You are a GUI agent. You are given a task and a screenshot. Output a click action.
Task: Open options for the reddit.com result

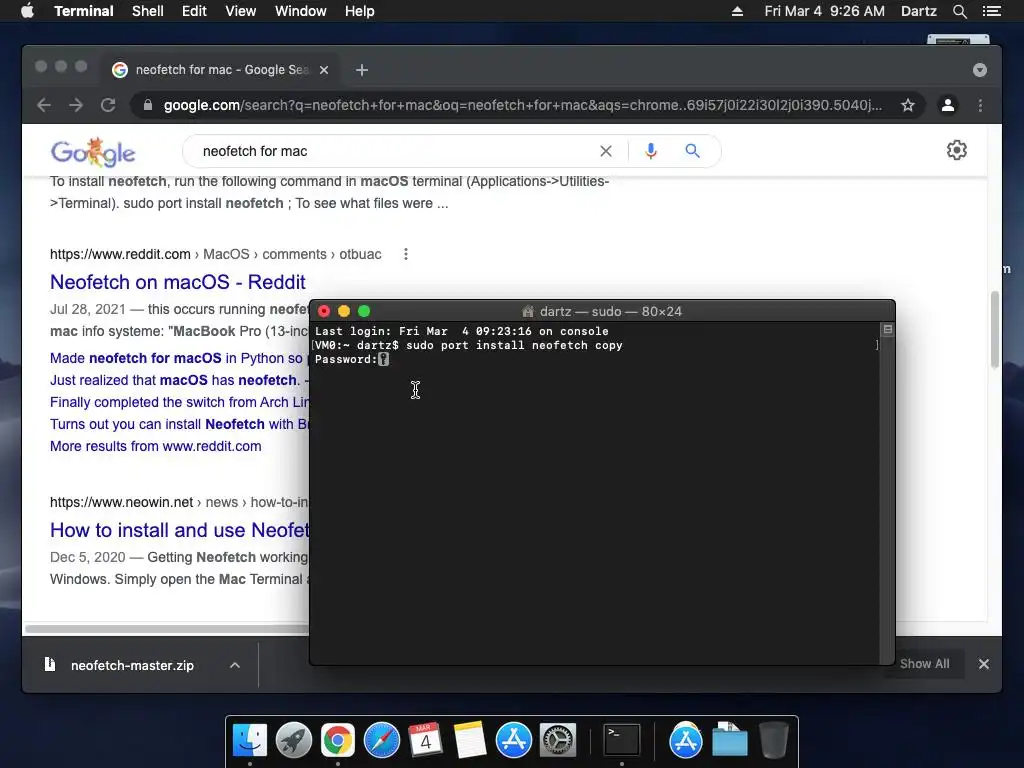click(x=406, y=254)
